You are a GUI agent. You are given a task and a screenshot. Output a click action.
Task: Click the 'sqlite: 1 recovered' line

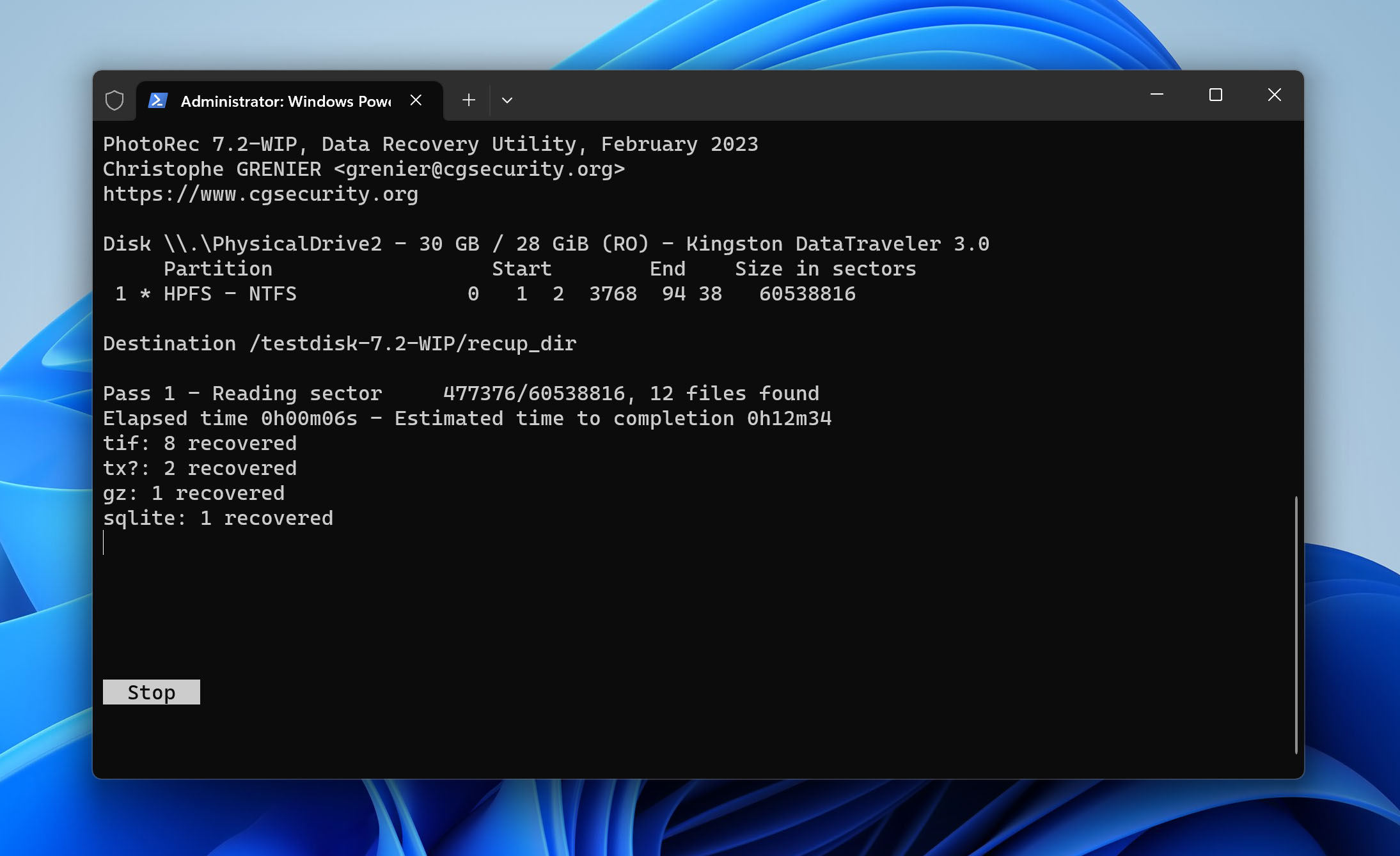[217, 518]
